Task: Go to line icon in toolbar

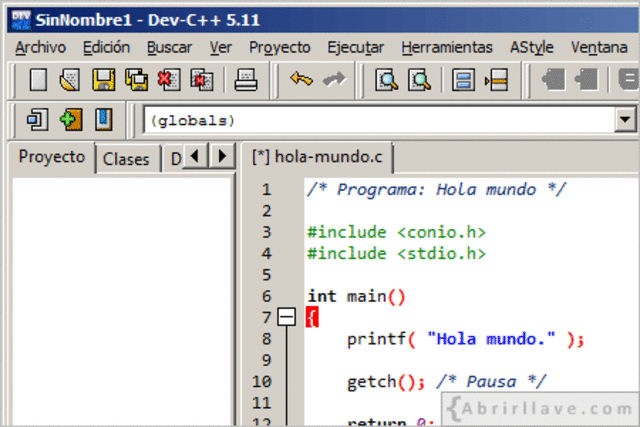Action: click(x=496, y=80)
